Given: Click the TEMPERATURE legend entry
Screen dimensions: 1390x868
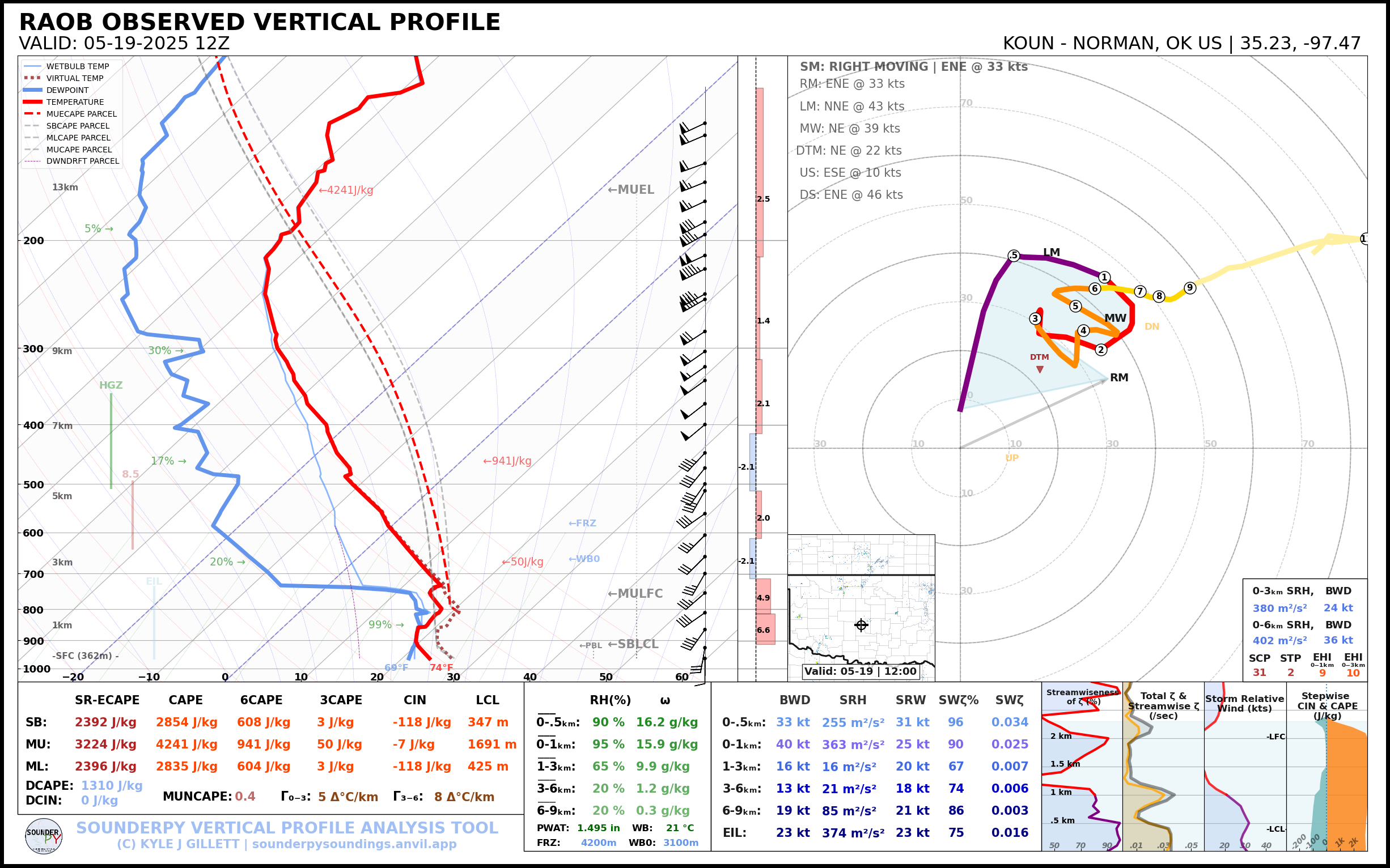Looking at the screenshot, I should (x=75, y=102).
